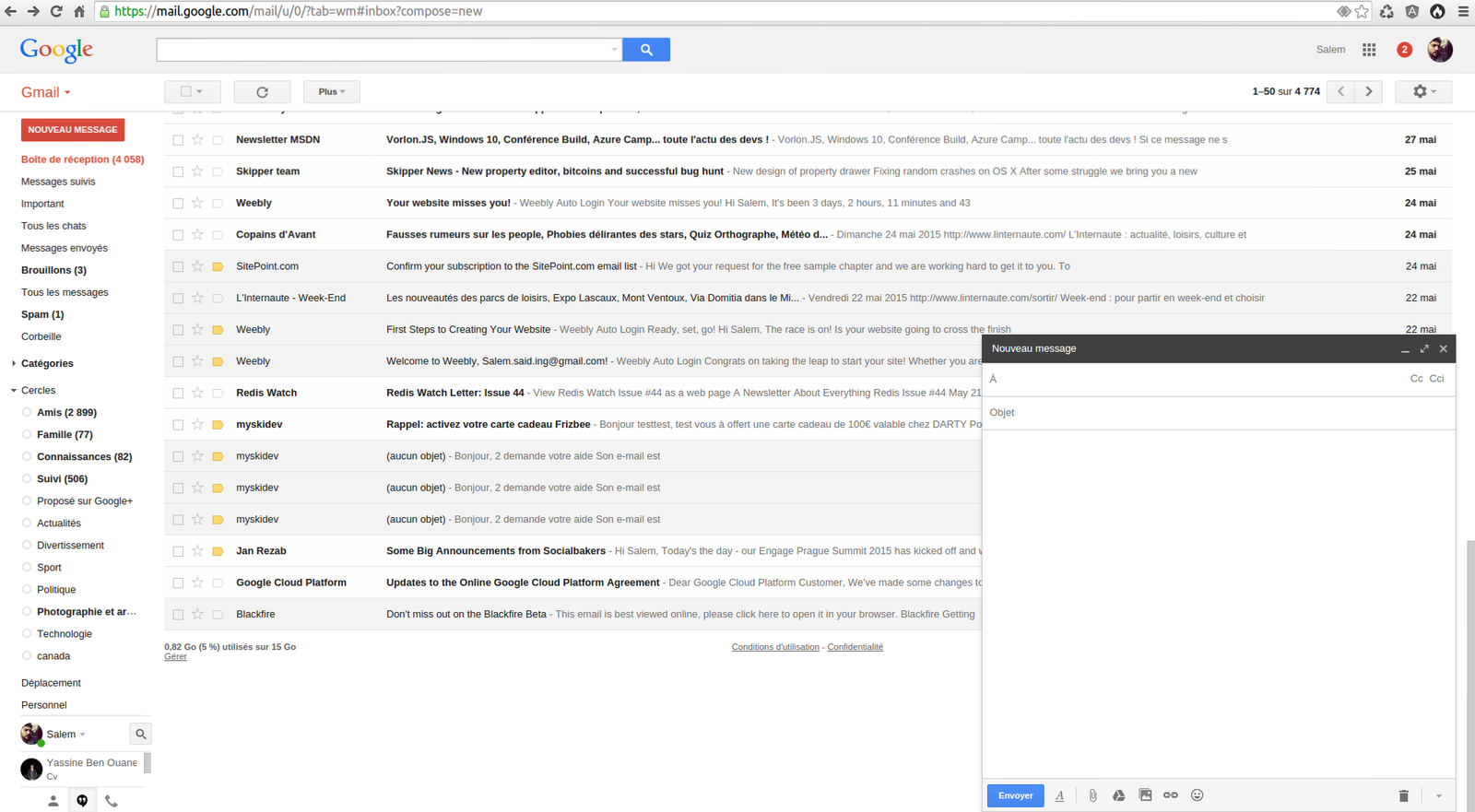This screenshot has width=1475, height=812.
Task: Show advanced search options arrow
Action: coord(615,50)
